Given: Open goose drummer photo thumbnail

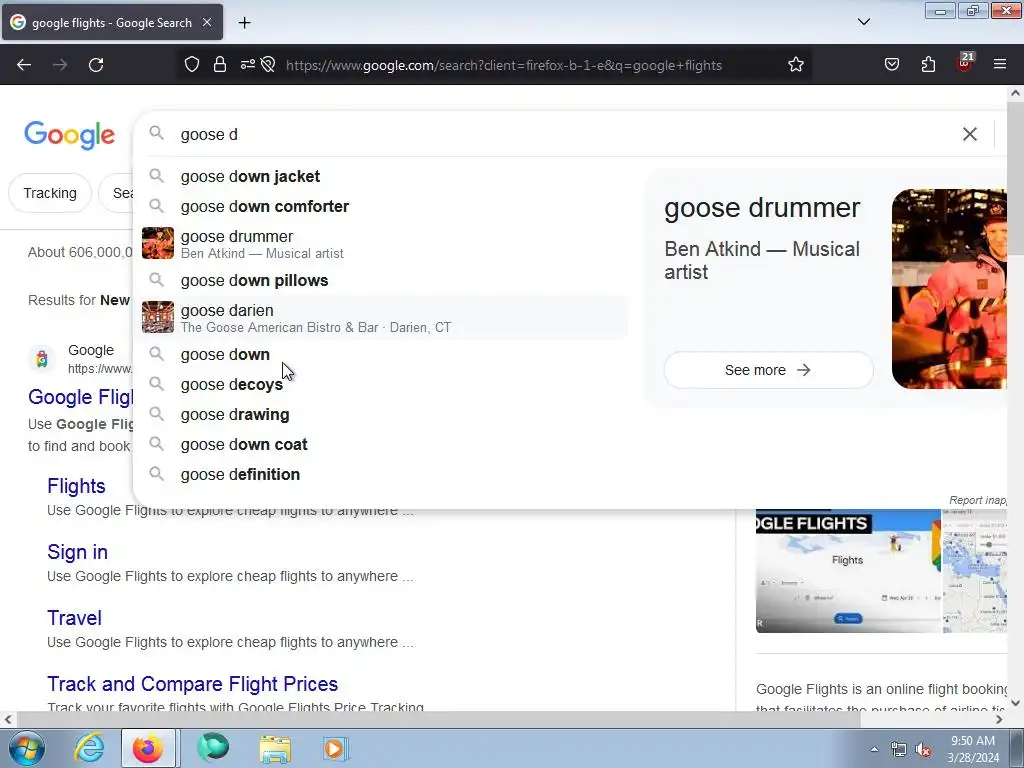Looking at the screenshot, I should pyautogui.click(x=949, y=289).
